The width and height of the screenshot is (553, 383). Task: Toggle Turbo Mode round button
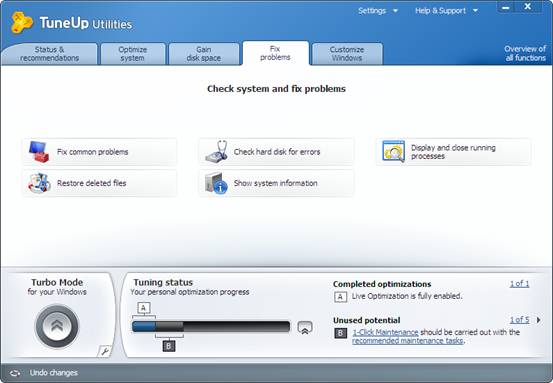(57, 326)
